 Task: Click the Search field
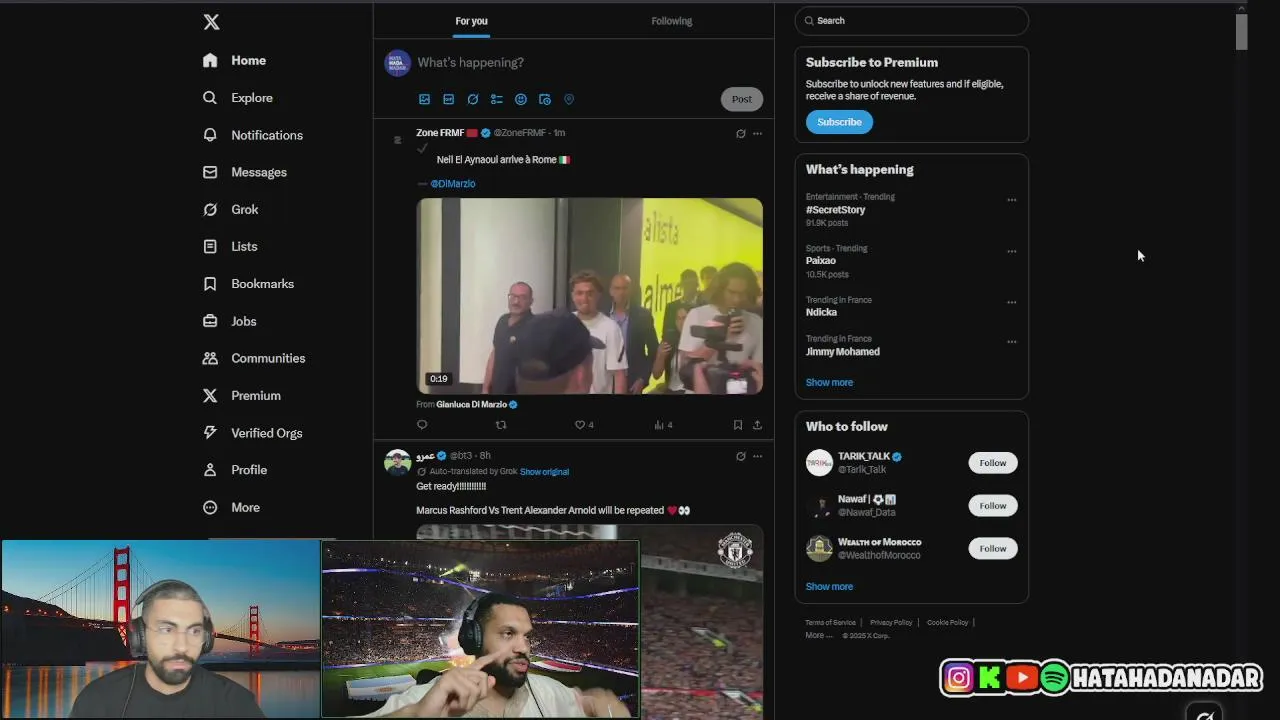tap(912, 21)
